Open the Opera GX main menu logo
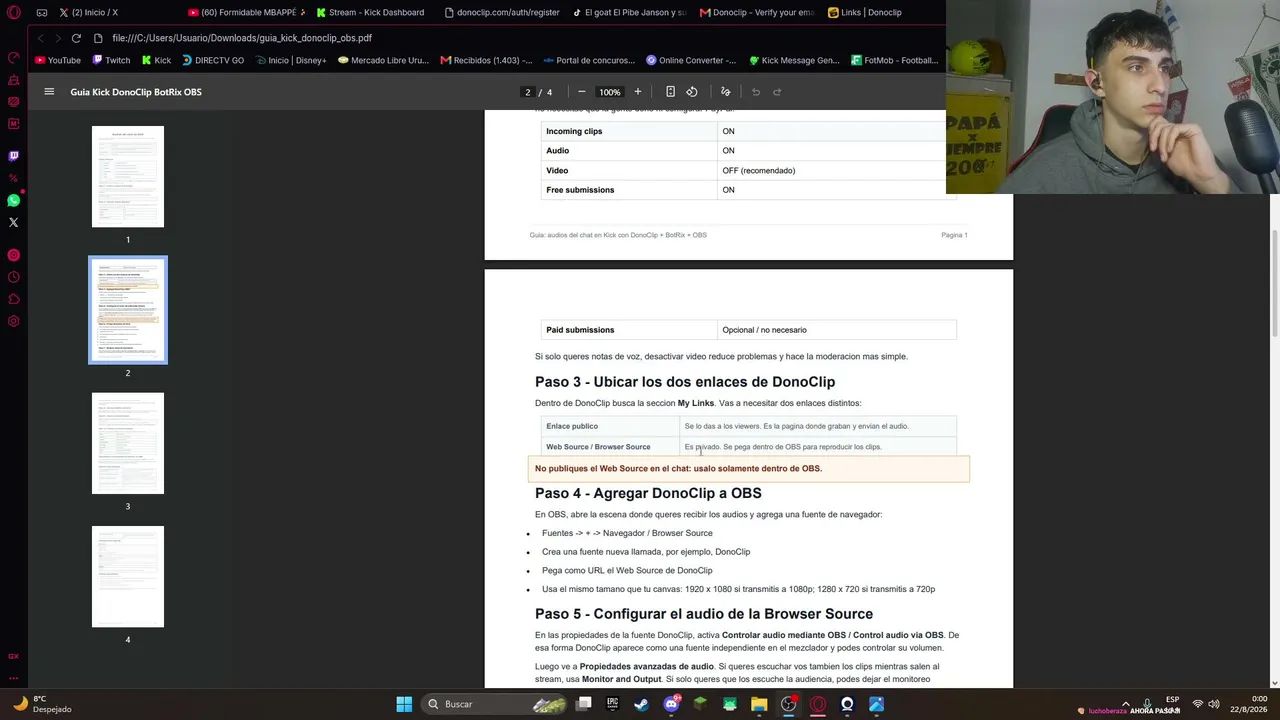This screenshot has height=720, width=1280. point(14,13)
